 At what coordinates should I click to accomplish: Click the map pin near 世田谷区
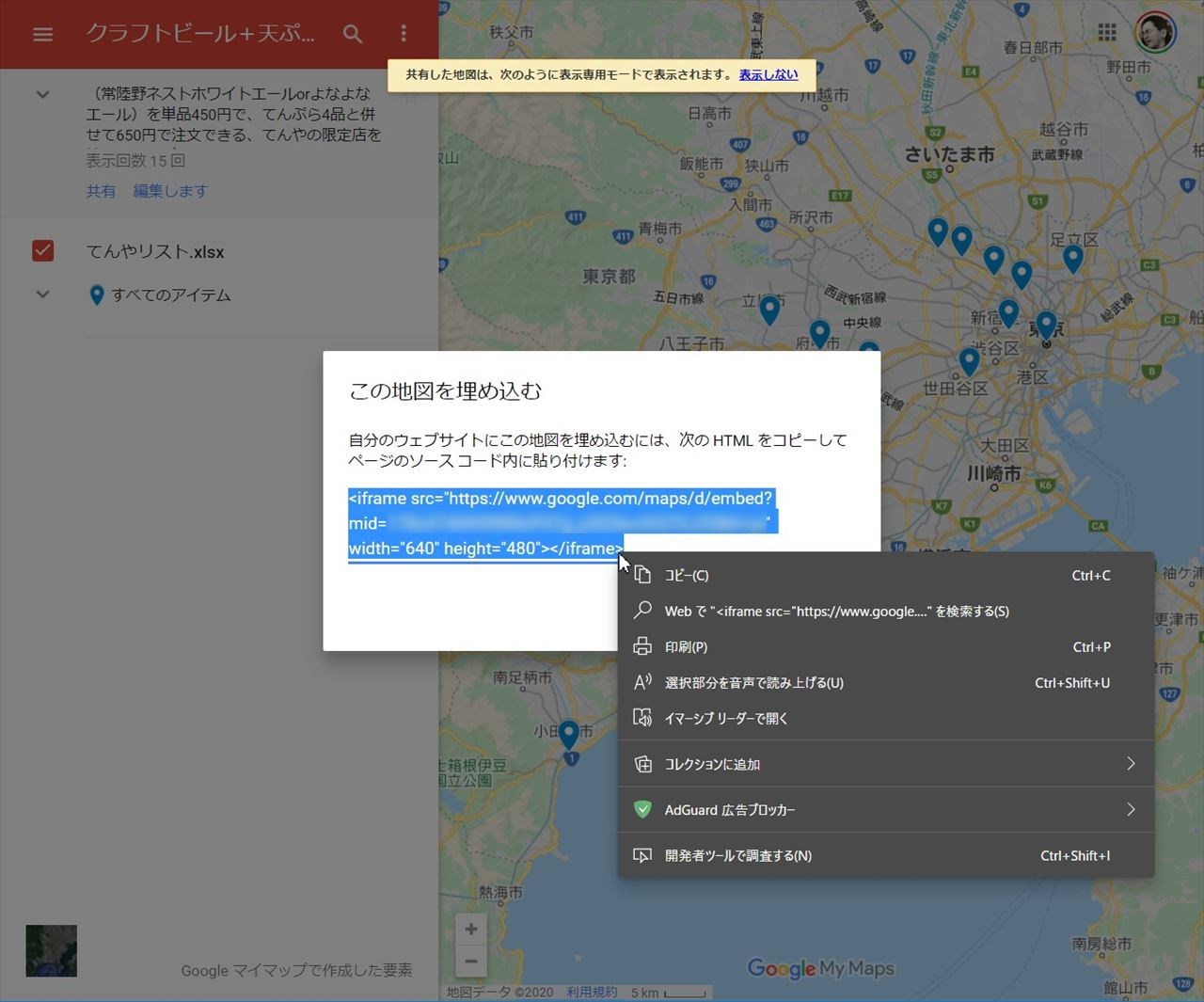click(x=970, y=361)
